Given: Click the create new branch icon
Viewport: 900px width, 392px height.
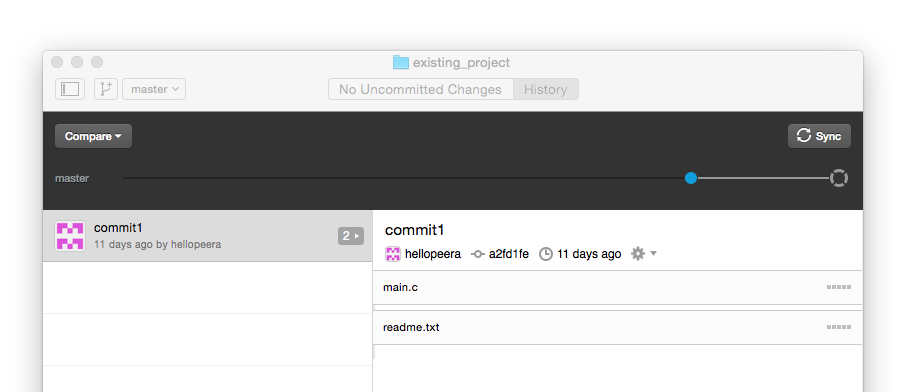Looking at the screenshot, I should pos(106,89).
